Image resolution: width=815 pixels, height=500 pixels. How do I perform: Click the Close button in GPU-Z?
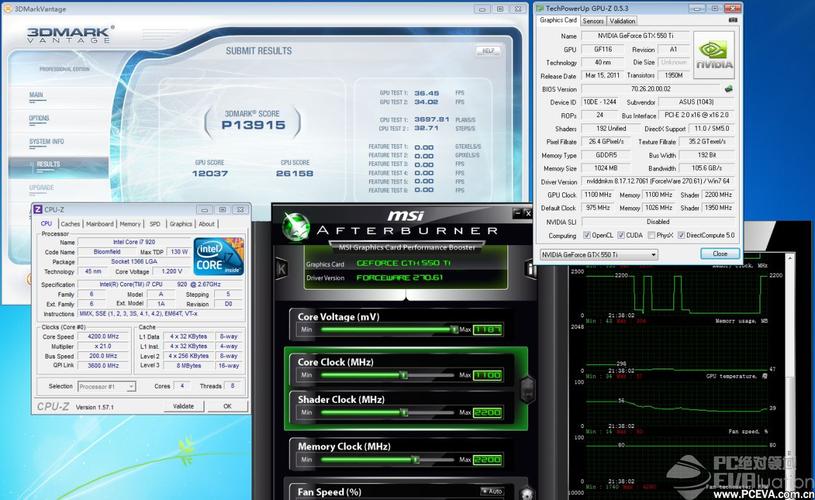(720, 254)
